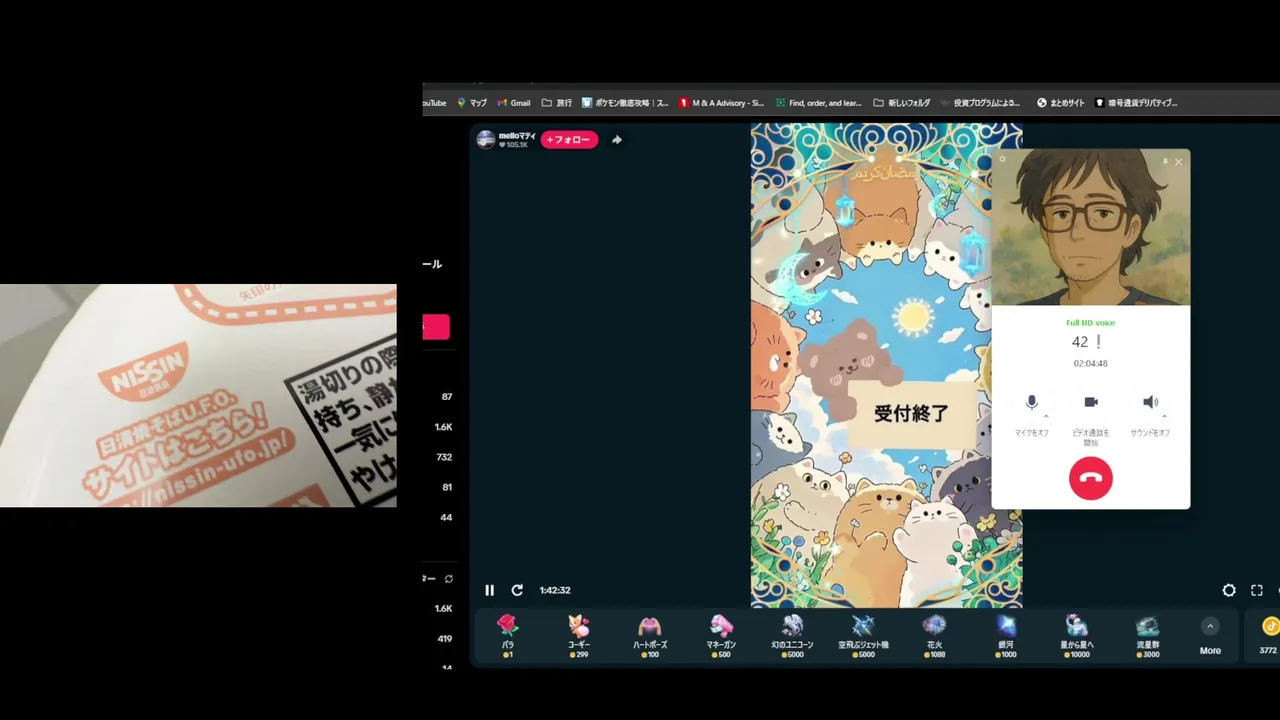Click the Nissin UFO webcam overlay

tap(198, 395)
